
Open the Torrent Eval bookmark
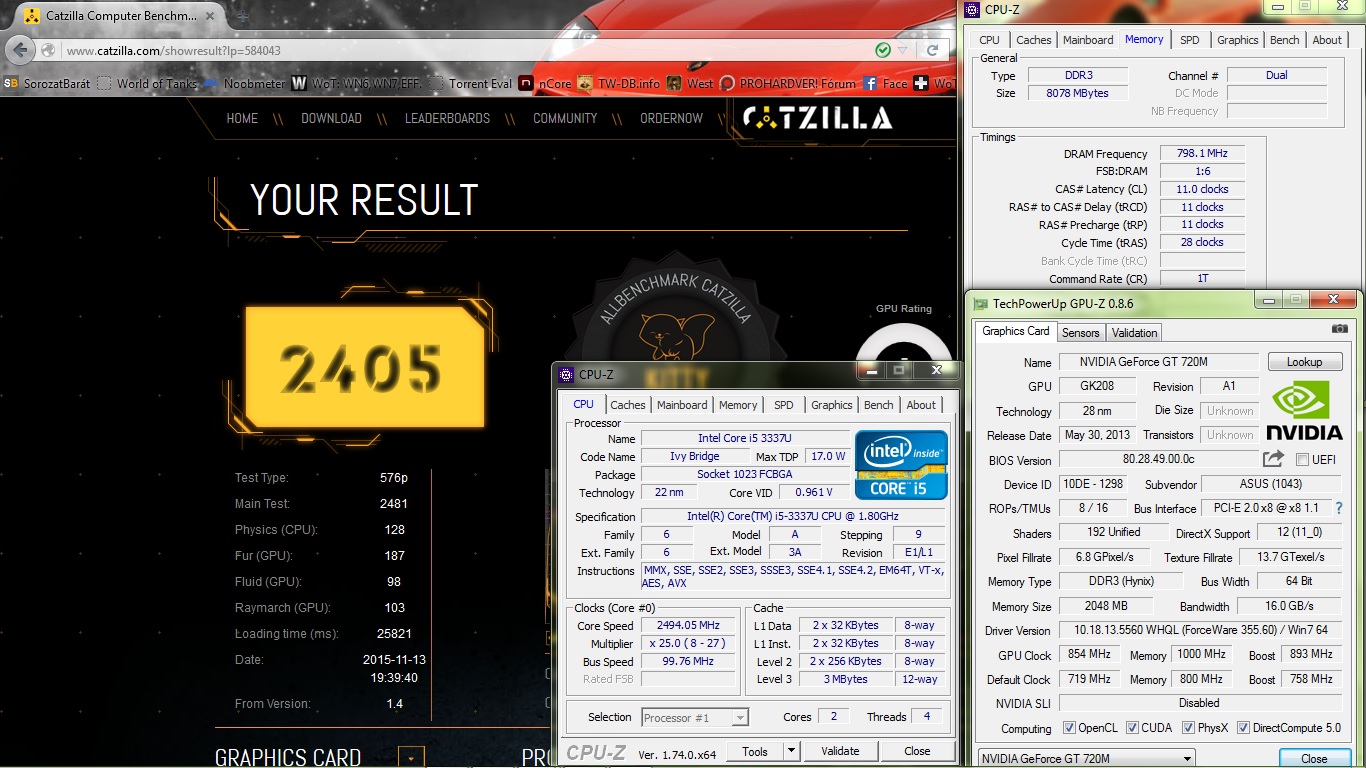[x=470, y=84]
